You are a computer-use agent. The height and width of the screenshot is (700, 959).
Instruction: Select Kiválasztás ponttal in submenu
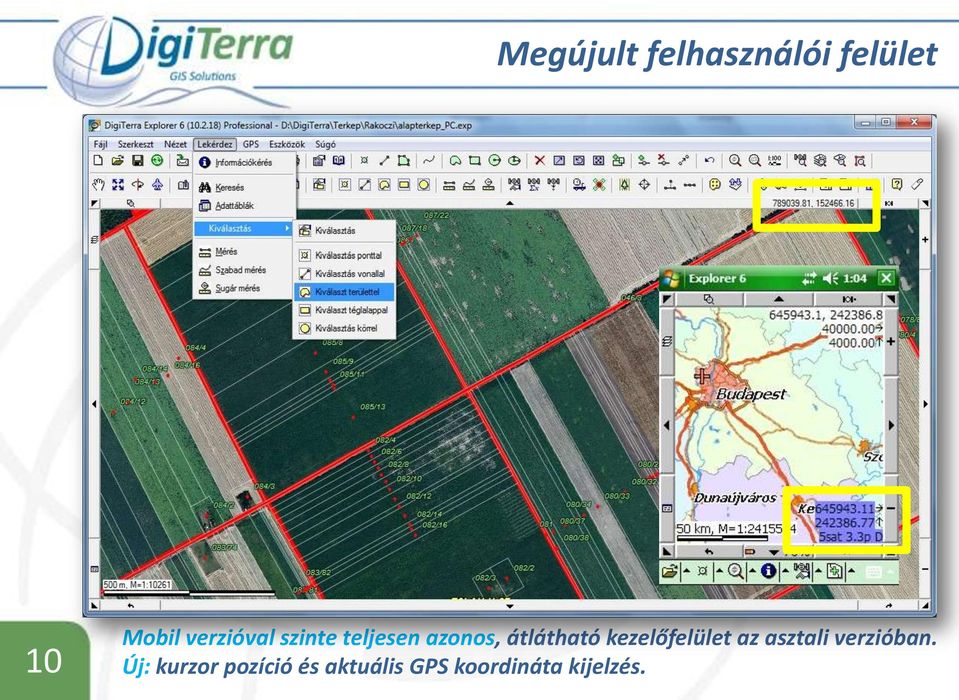point(344,255)
